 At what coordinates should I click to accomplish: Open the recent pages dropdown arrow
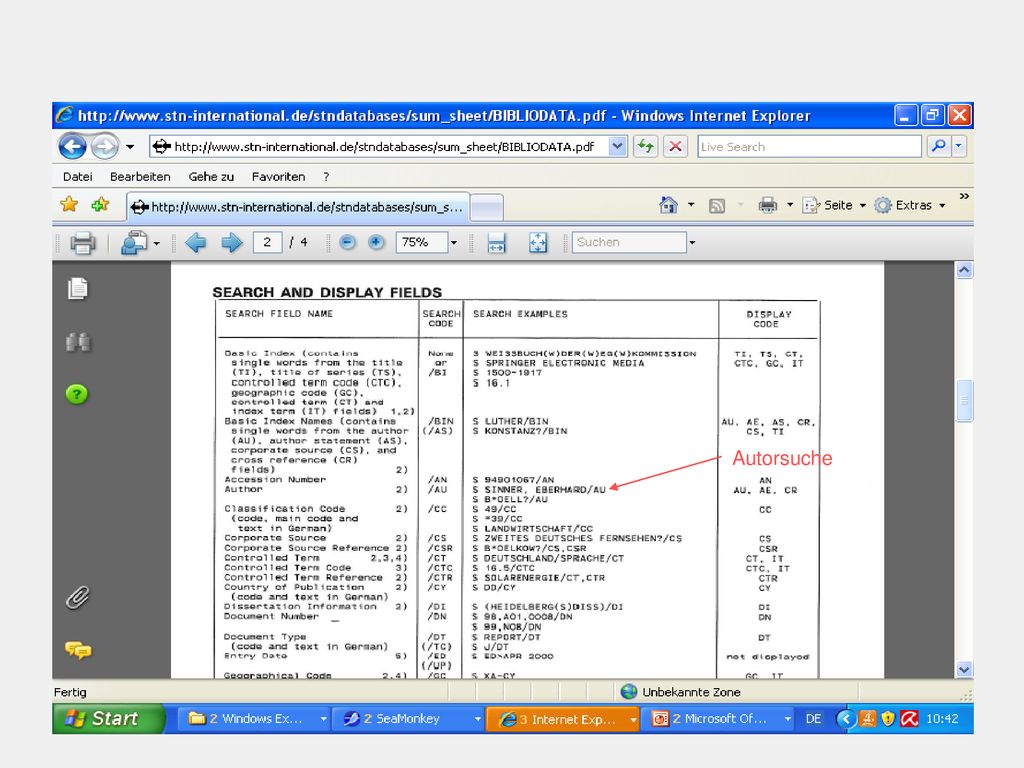pyautogui.click(x=130, y=147)
